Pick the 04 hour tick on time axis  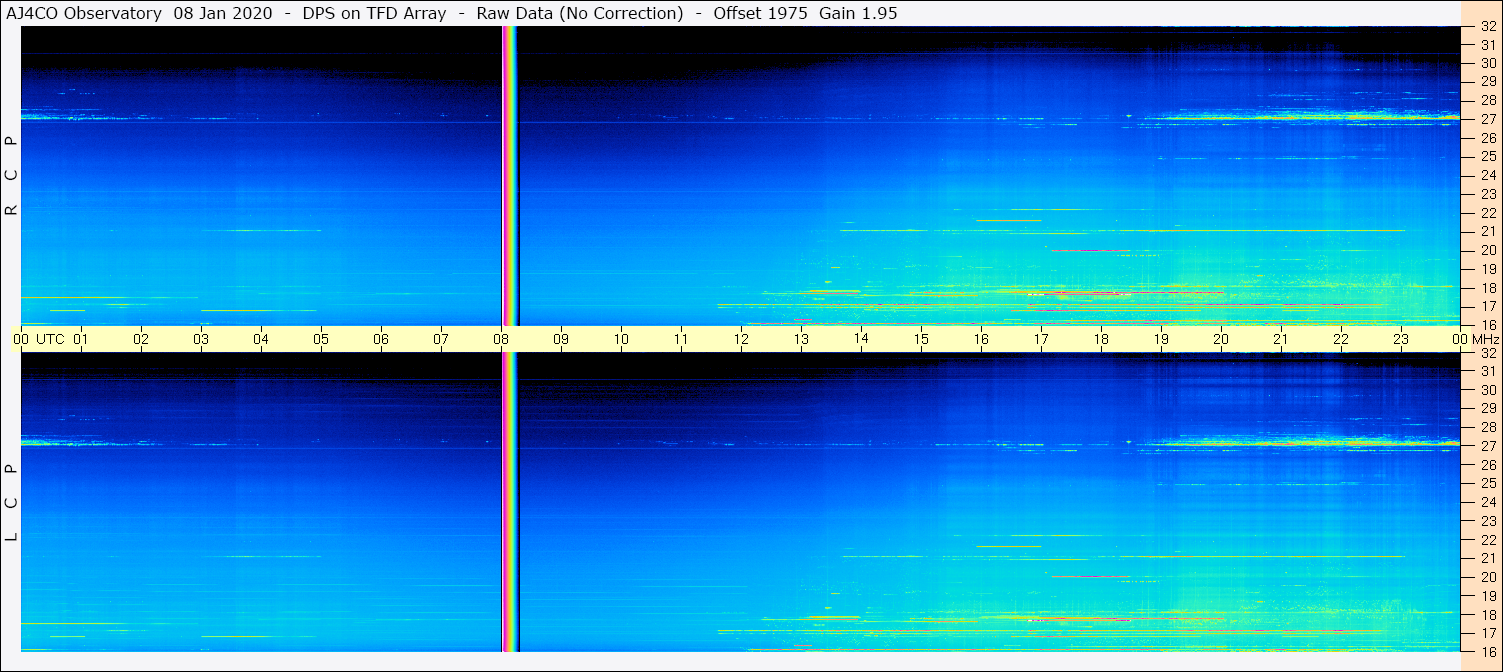click(261, 339)
